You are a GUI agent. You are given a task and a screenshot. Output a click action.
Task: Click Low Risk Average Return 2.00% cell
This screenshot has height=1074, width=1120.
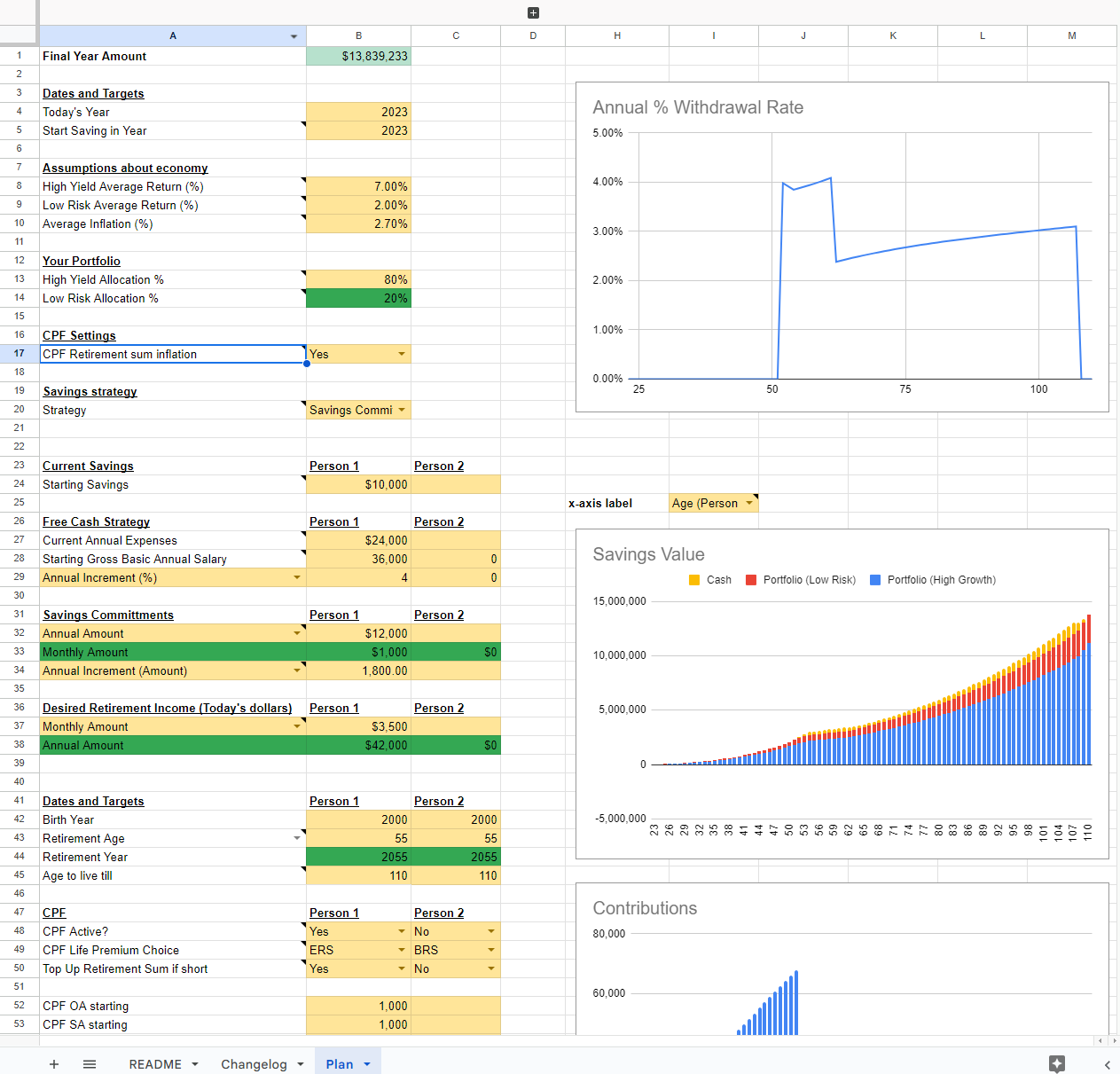(359, 205)
